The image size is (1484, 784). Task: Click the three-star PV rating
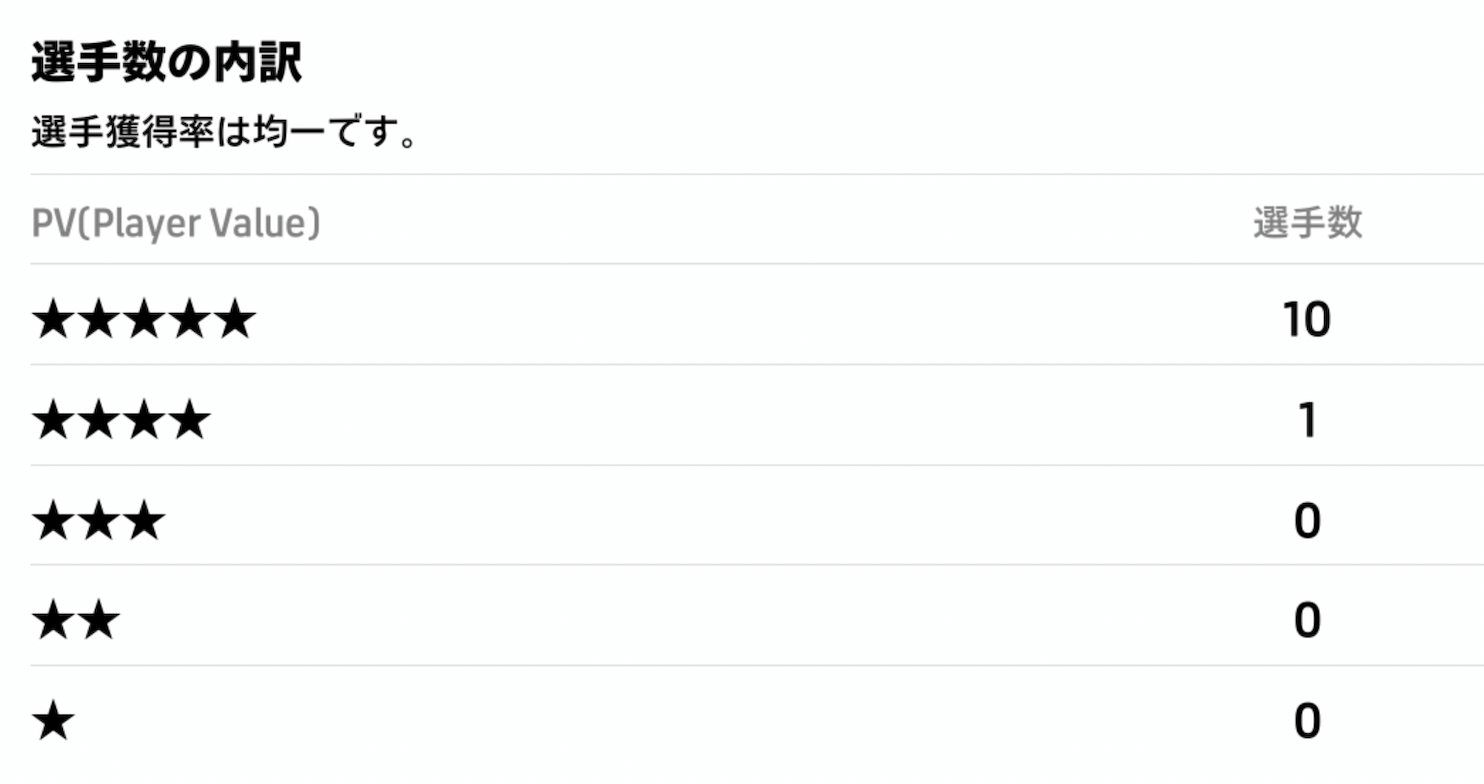(98, 521)
